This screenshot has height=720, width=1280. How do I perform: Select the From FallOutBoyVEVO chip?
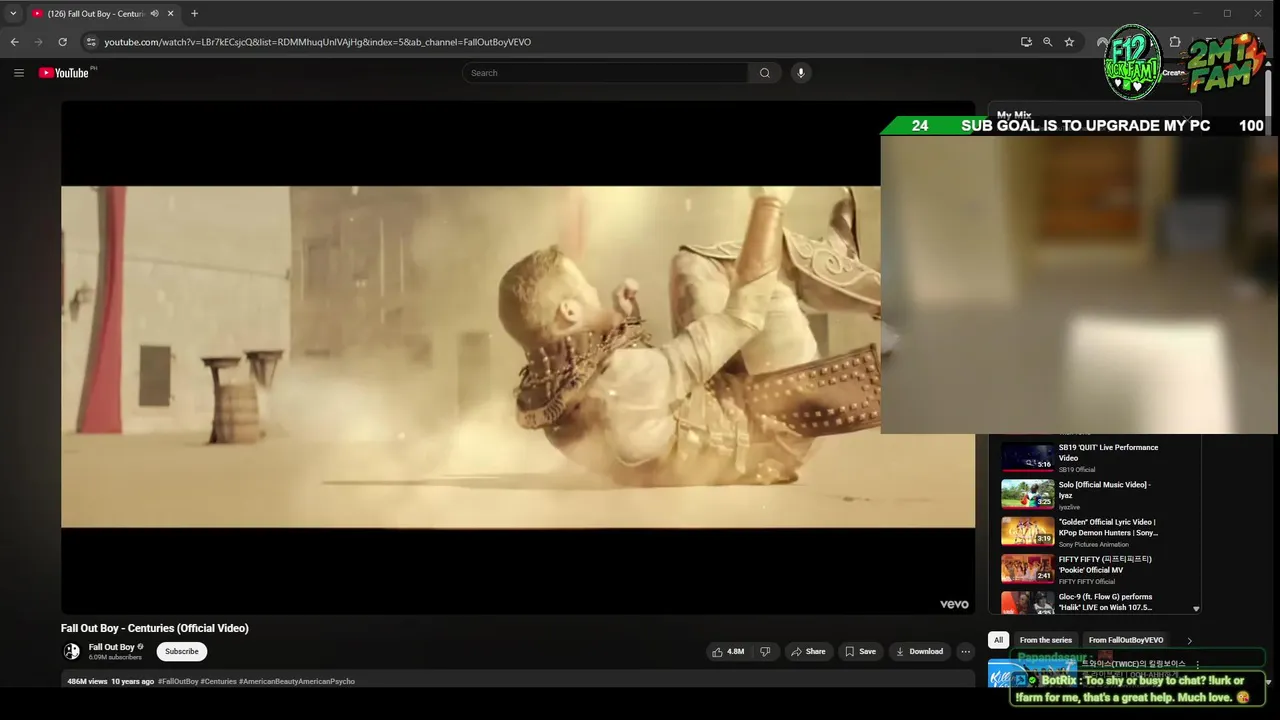pos(1126,640)
